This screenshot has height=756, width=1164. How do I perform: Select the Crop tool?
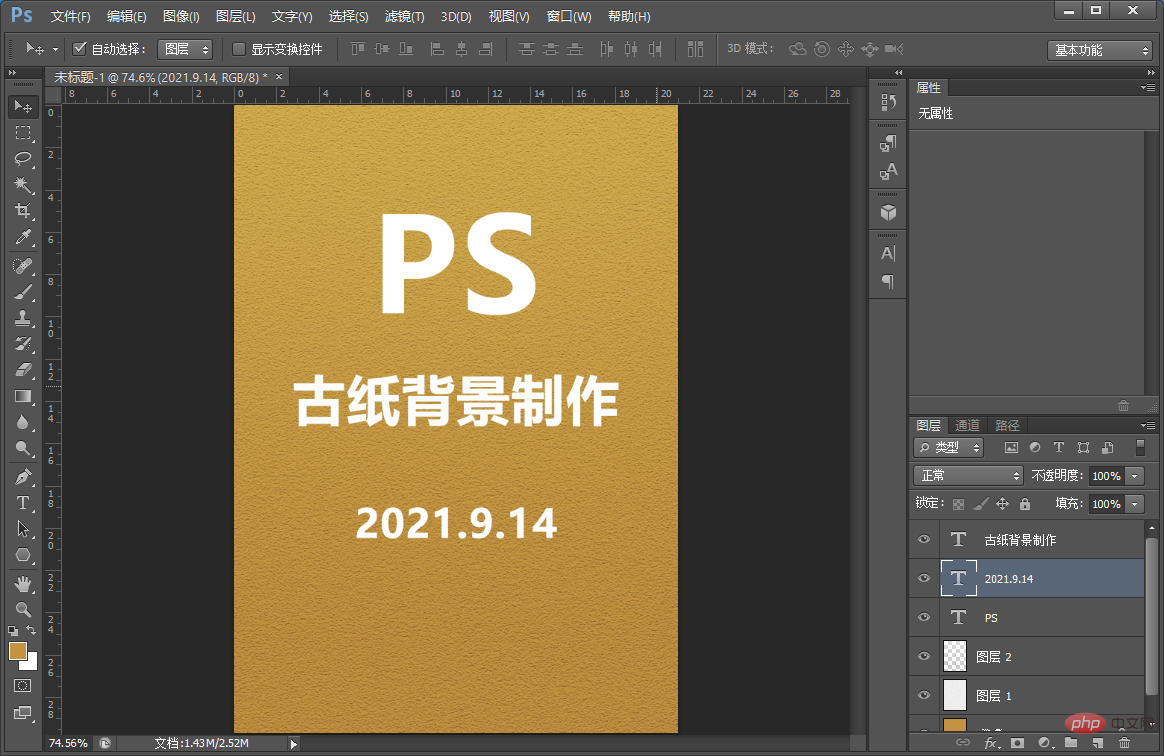click(23, 211)
